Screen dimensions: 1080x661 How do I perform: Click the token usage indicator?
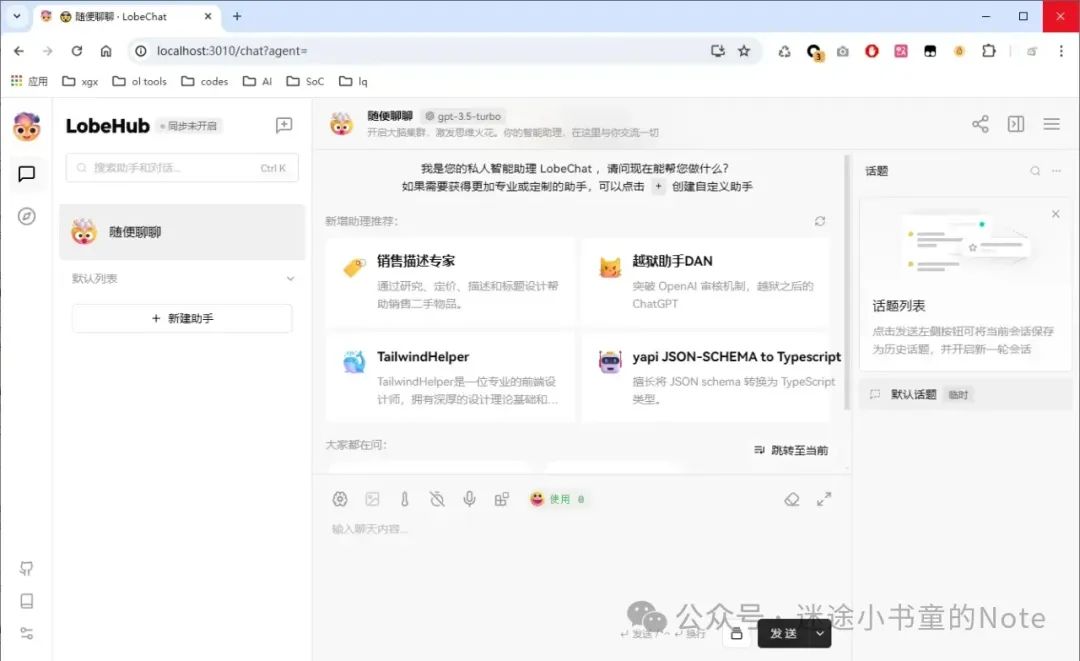(x=557, y=499)
